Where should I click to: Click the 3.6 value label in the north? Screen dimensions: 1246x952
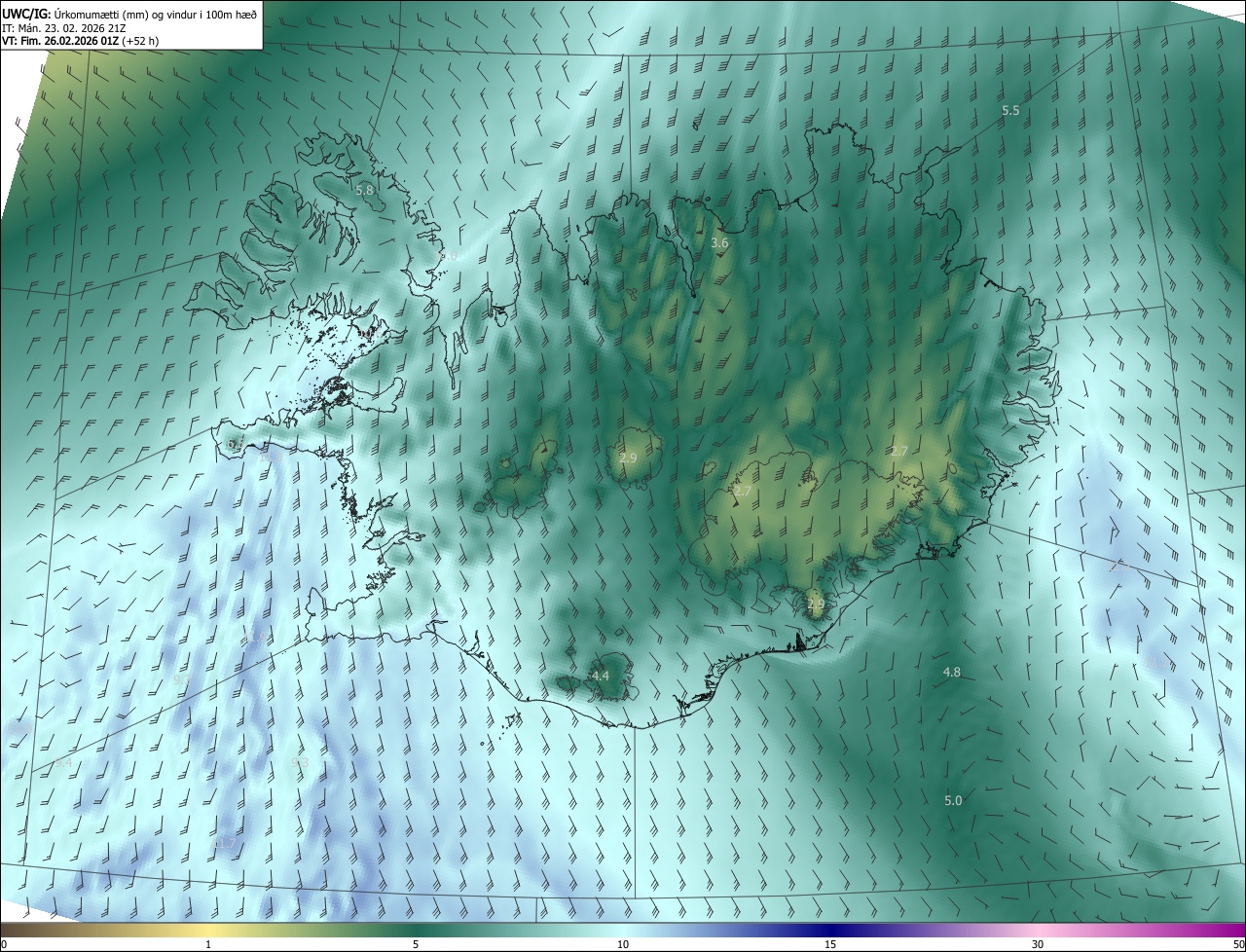point(719,242)
